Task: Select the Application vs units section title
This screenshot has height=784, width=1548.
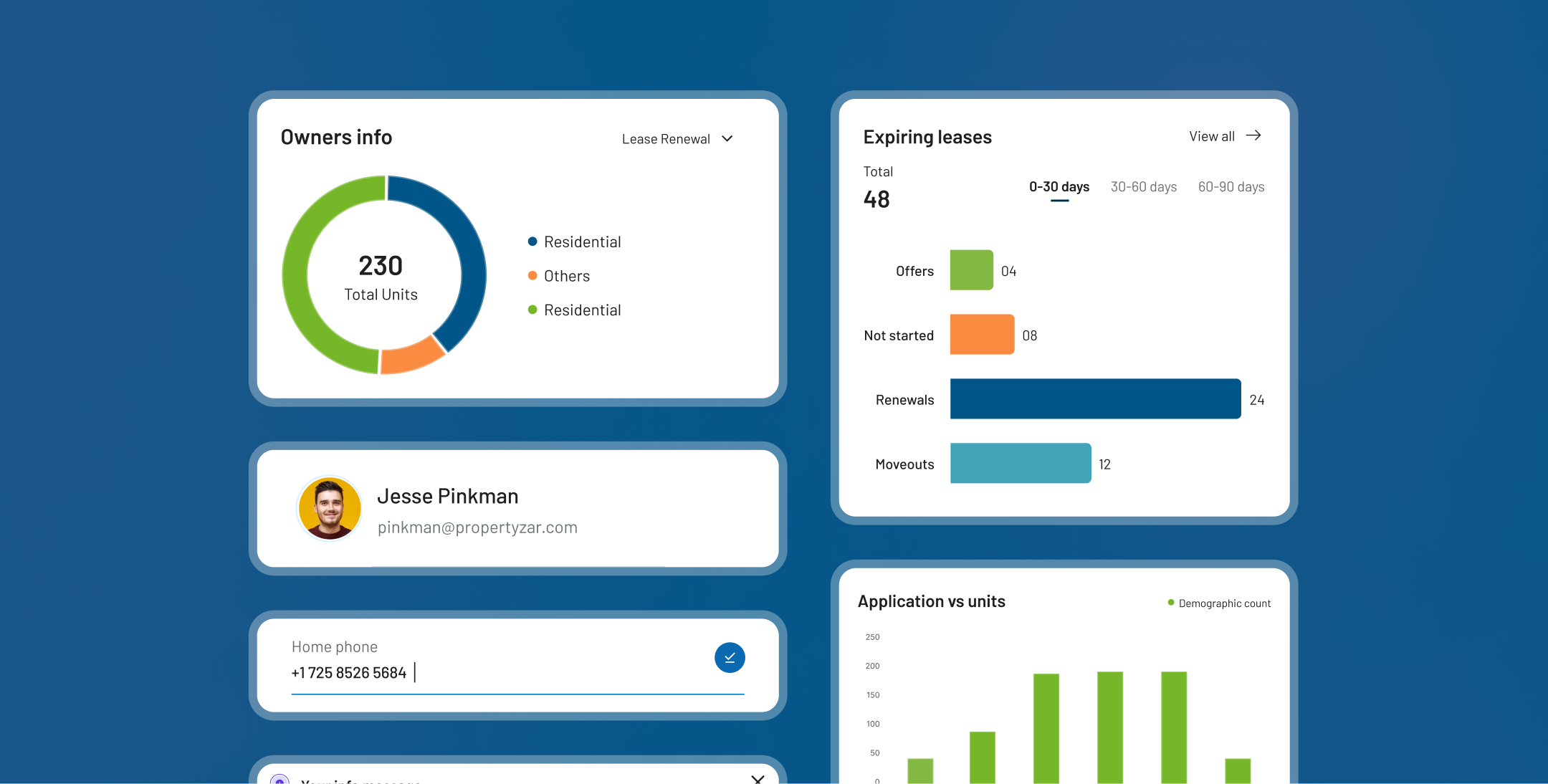Action: 932,601
